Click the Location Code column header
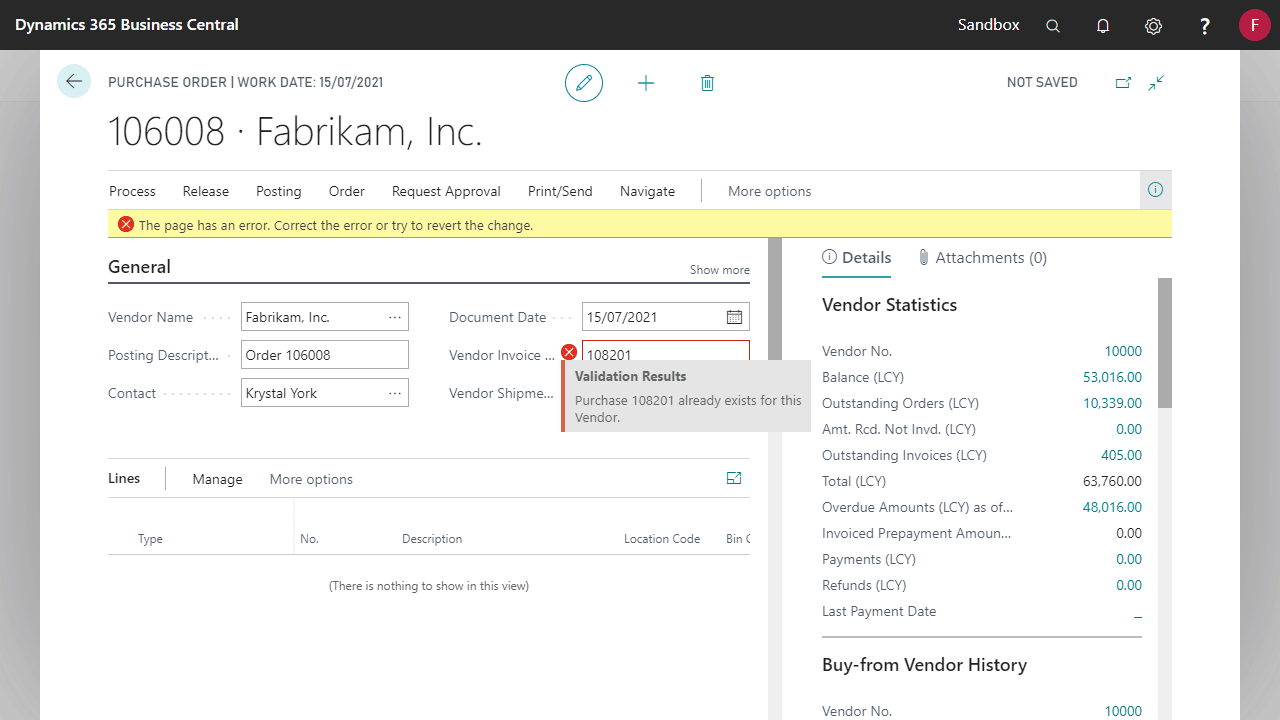The width and height of the screenshot is (1280, 720). tap(662, 538)
